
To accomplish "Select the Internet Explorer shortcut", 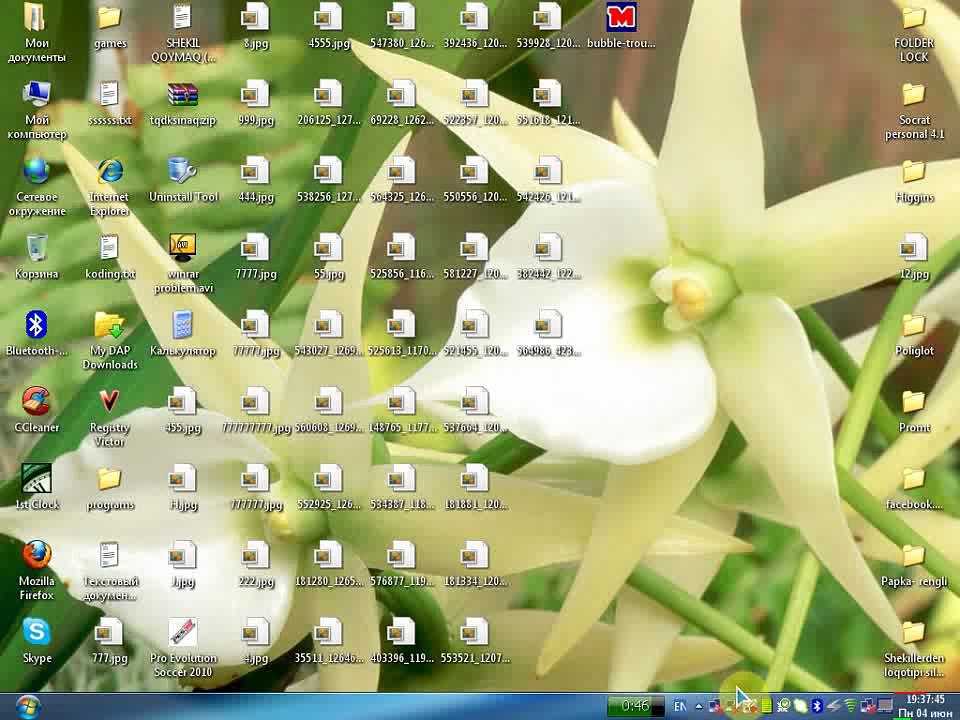I will pyautogui.click(x=110, y=171).
